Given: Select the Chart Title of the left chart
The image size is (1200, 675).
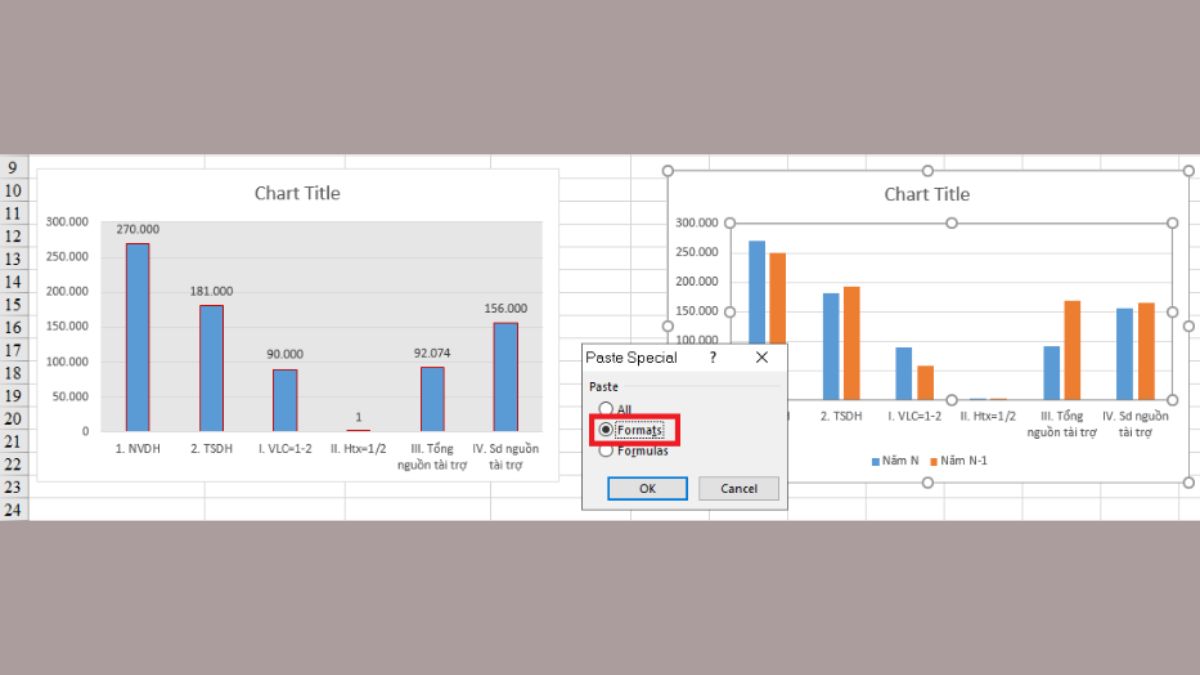Looking at the screenshot, I should [x=297, y=193].
